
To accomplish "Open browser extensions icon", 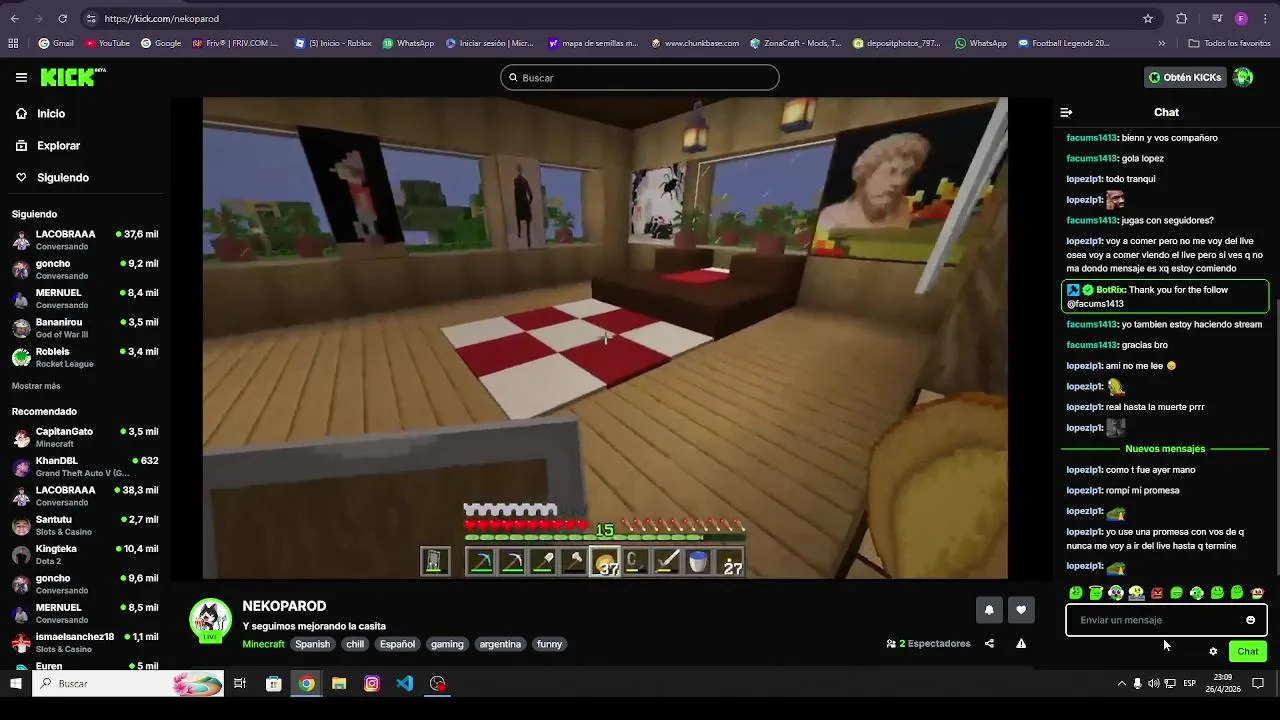I will tap(1181, 18).
